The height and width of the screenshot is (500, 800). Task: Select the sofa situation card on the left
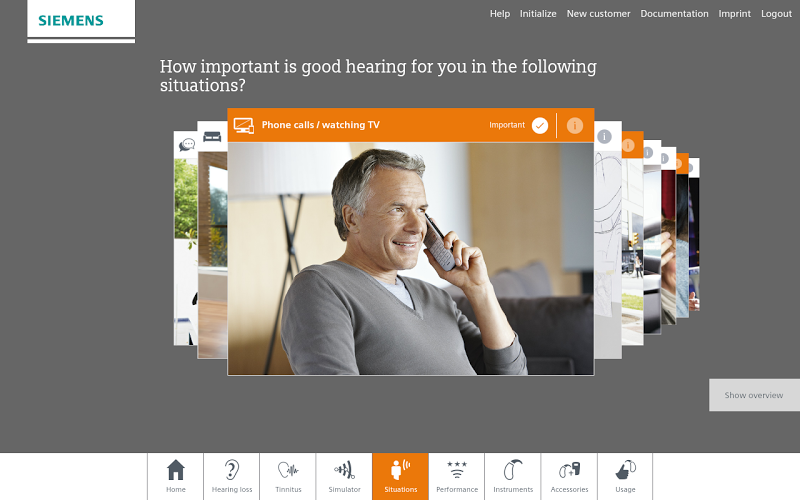tap(212, 240)
